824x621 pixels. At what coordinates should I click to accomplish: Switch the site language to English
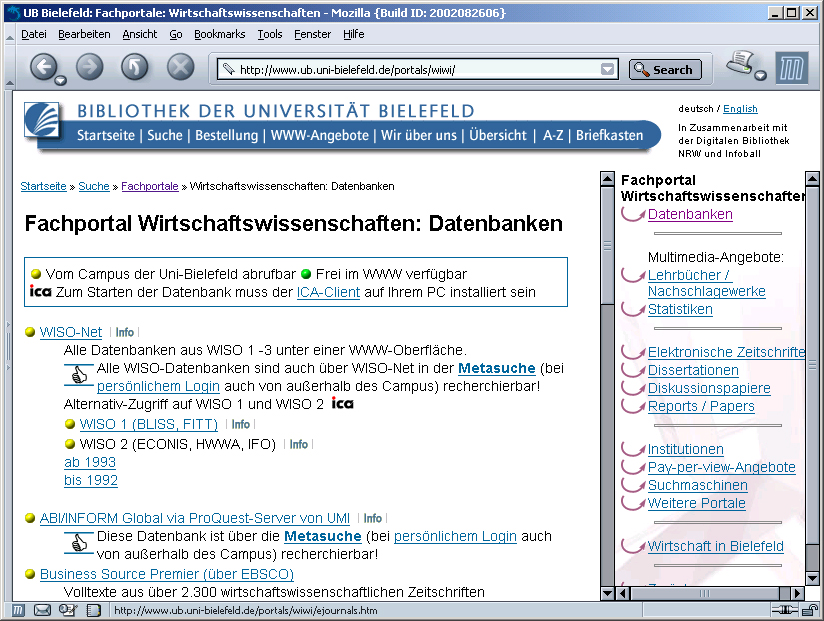[740, 108]
